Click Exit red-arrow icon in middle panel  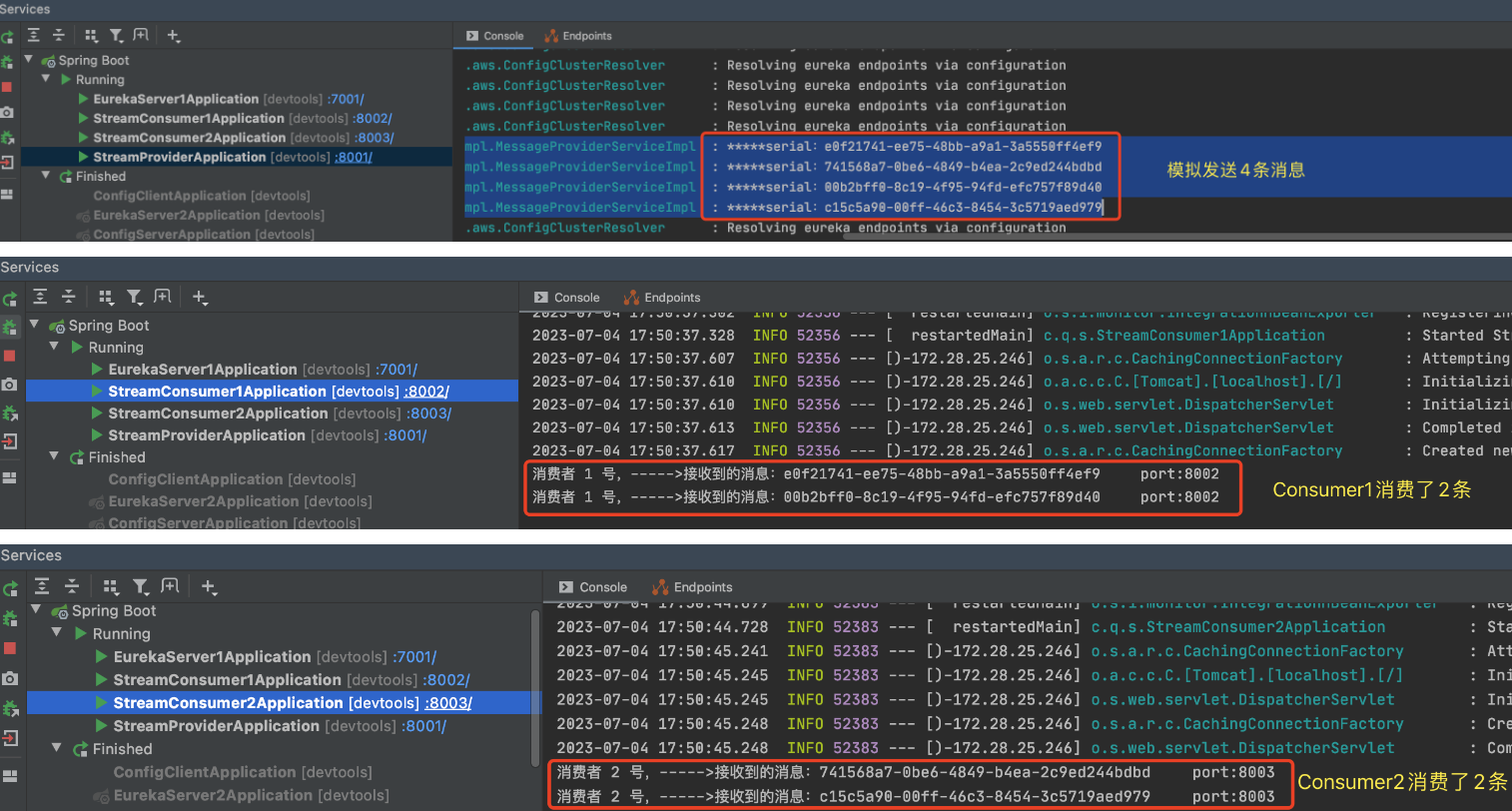[9, 440]
